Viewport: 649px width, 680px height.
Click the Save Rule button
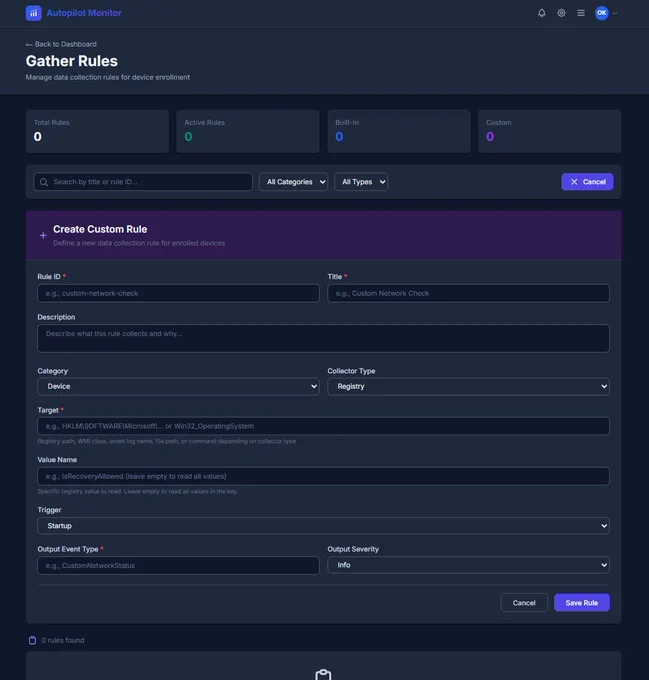pos(581,603)
